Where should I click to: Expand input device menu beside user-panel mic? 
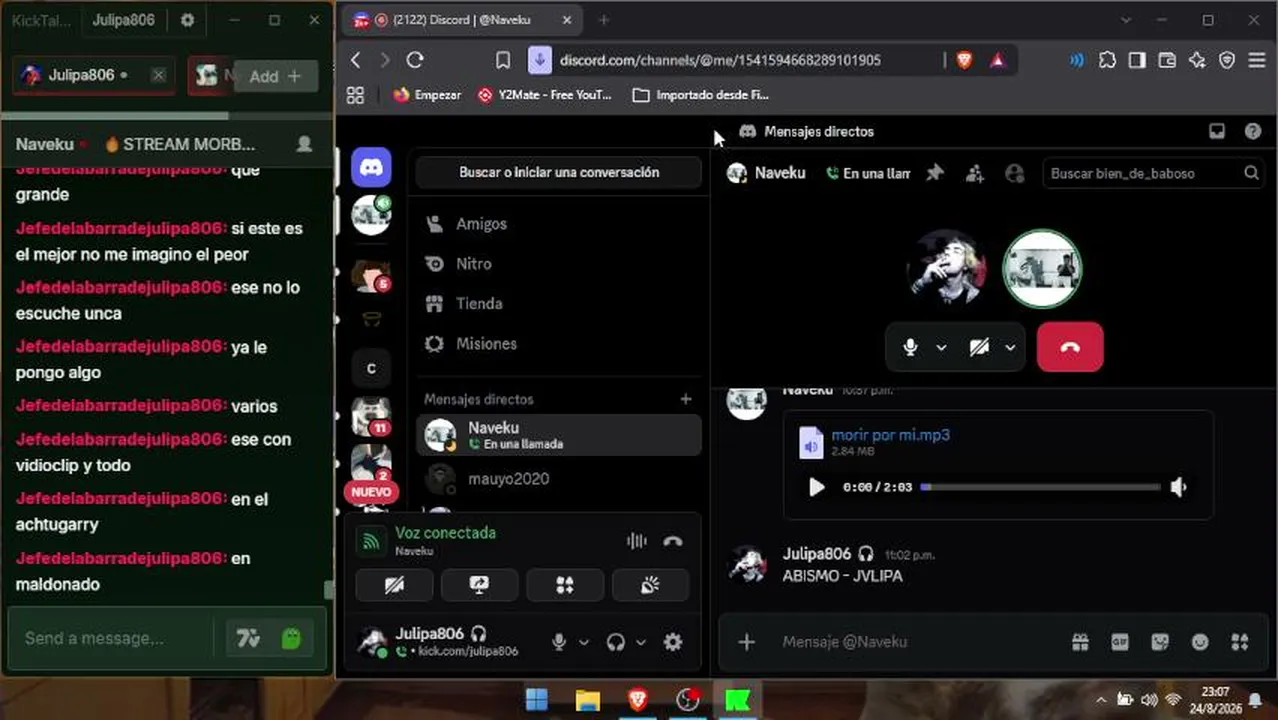585,642
